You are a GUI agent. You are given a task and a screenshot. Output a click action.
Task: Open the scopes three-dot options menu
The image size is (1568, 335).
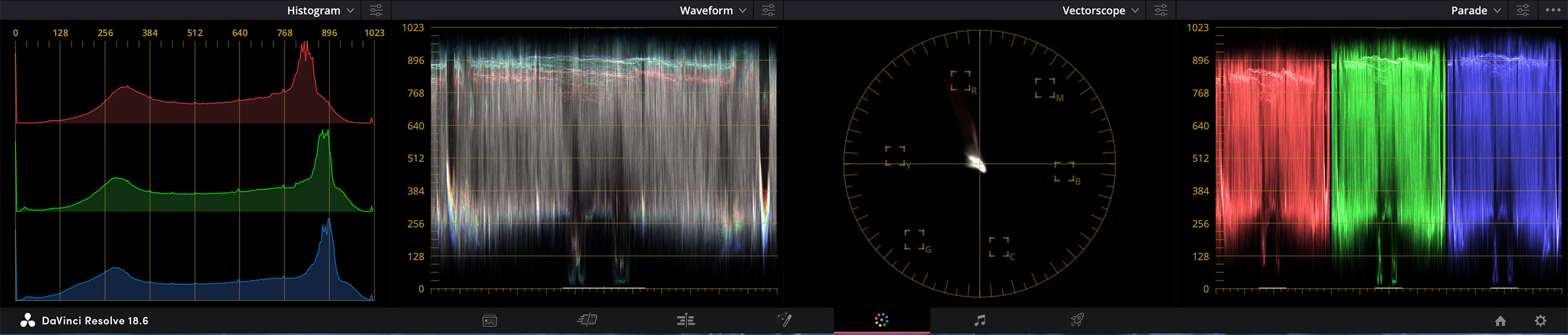(x=1553, y=11)
